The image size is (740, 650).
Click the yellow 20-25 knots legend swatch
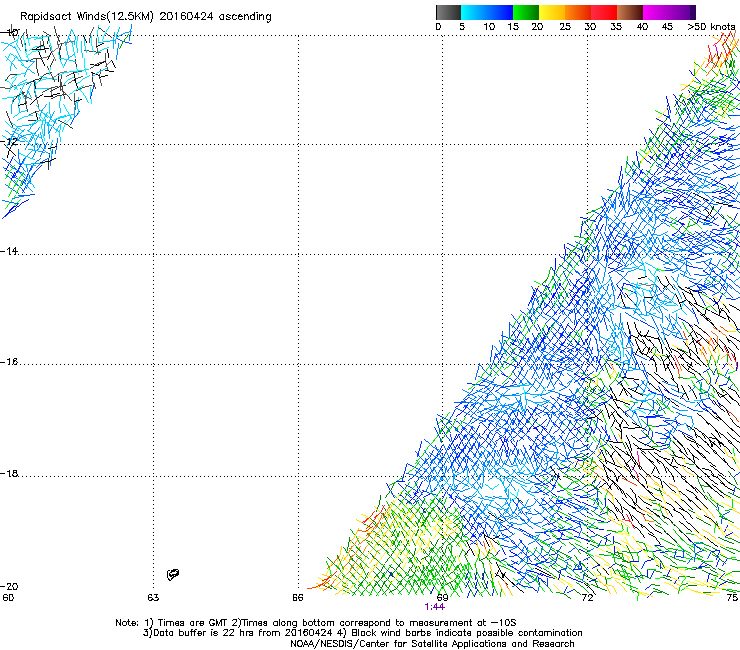point(552,12)
